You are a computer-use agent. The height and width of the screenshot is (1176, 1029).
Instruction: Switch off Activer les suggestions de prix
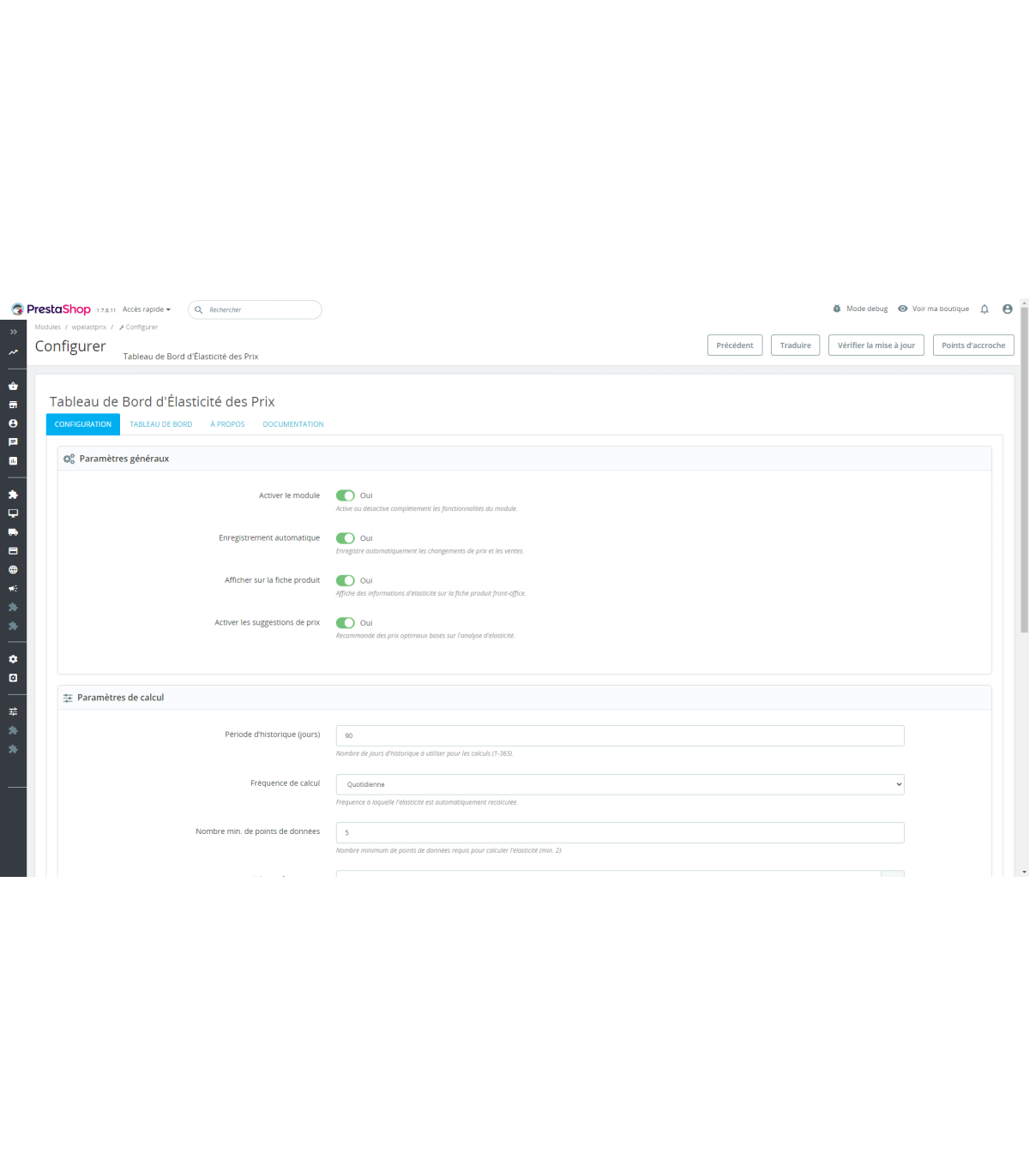click(x=345, y=623)
